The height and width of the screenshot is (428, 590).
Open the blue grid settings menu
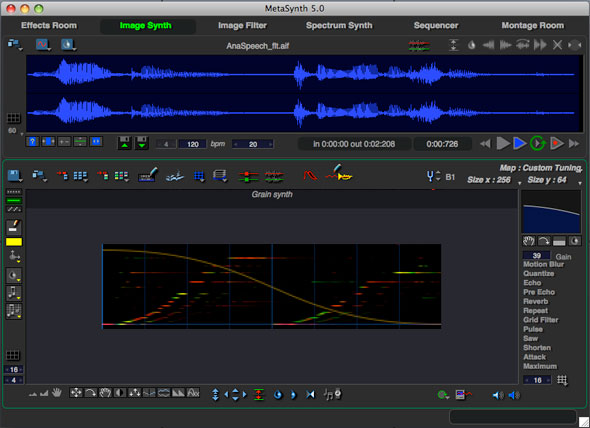point(199,176)
